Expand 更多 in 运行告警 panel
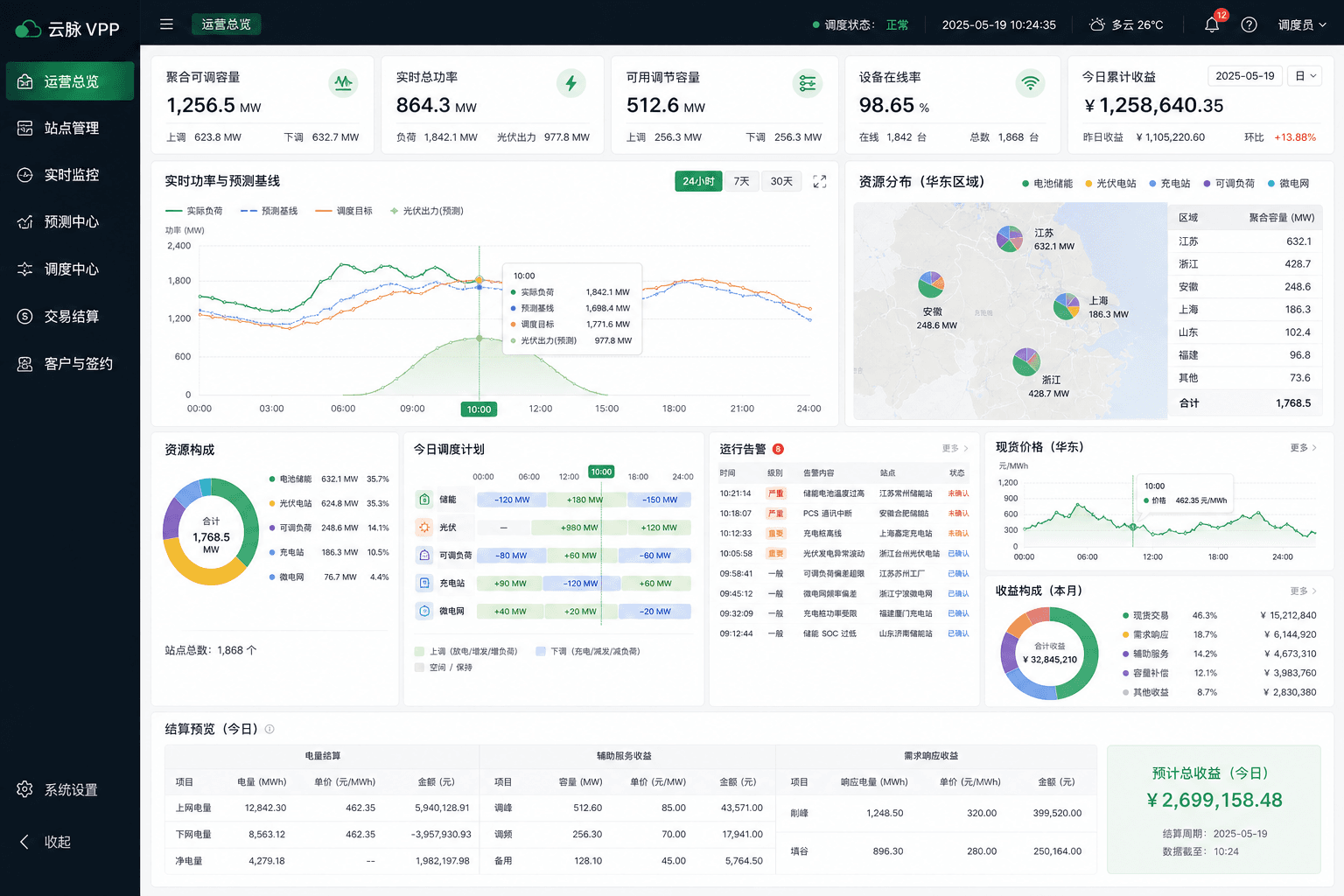 [x=955, y=448]
